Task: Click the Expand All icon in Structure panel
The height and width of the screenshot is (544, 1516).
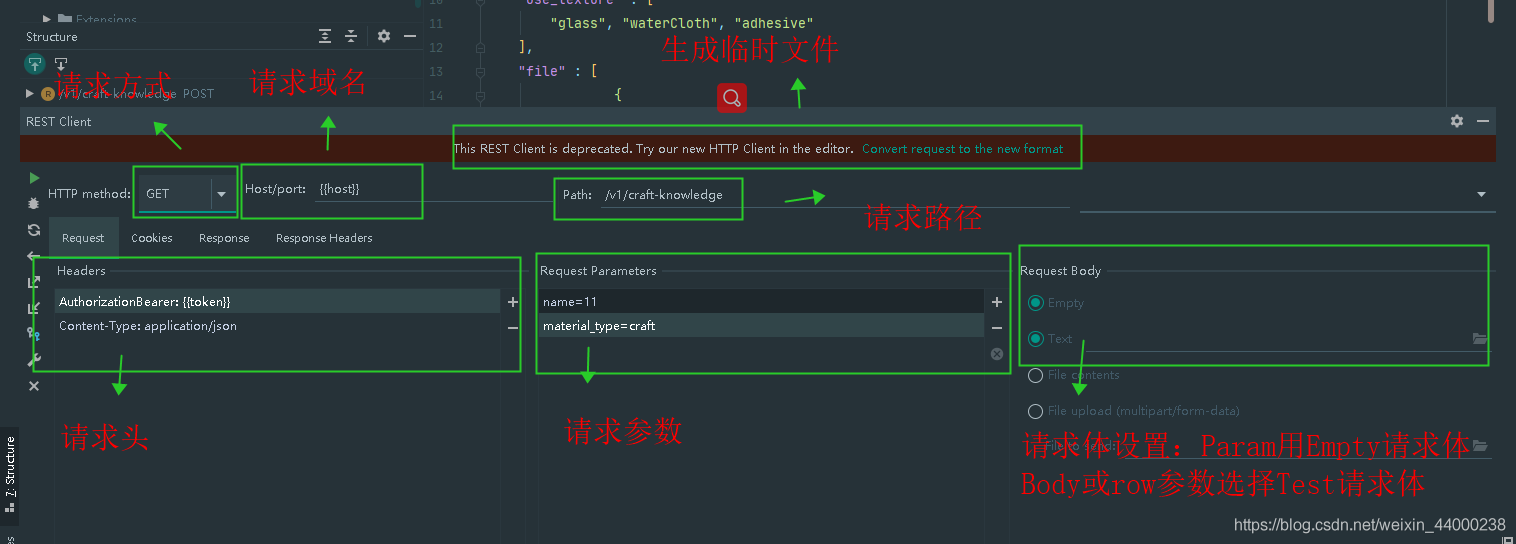Action: 325,36
